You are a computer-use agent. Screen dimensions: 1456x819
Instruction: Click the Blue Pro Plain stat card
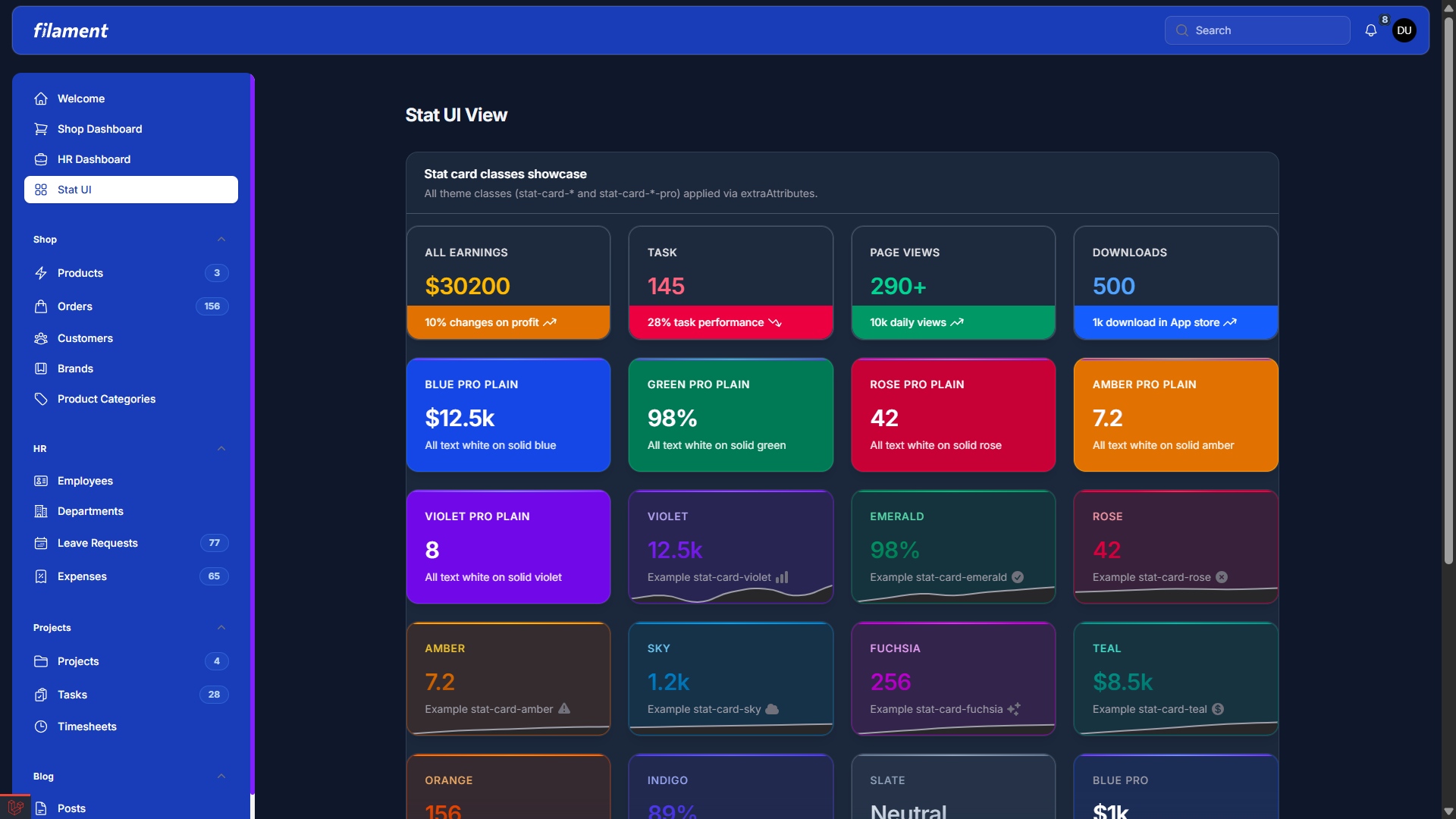(508, 415)
